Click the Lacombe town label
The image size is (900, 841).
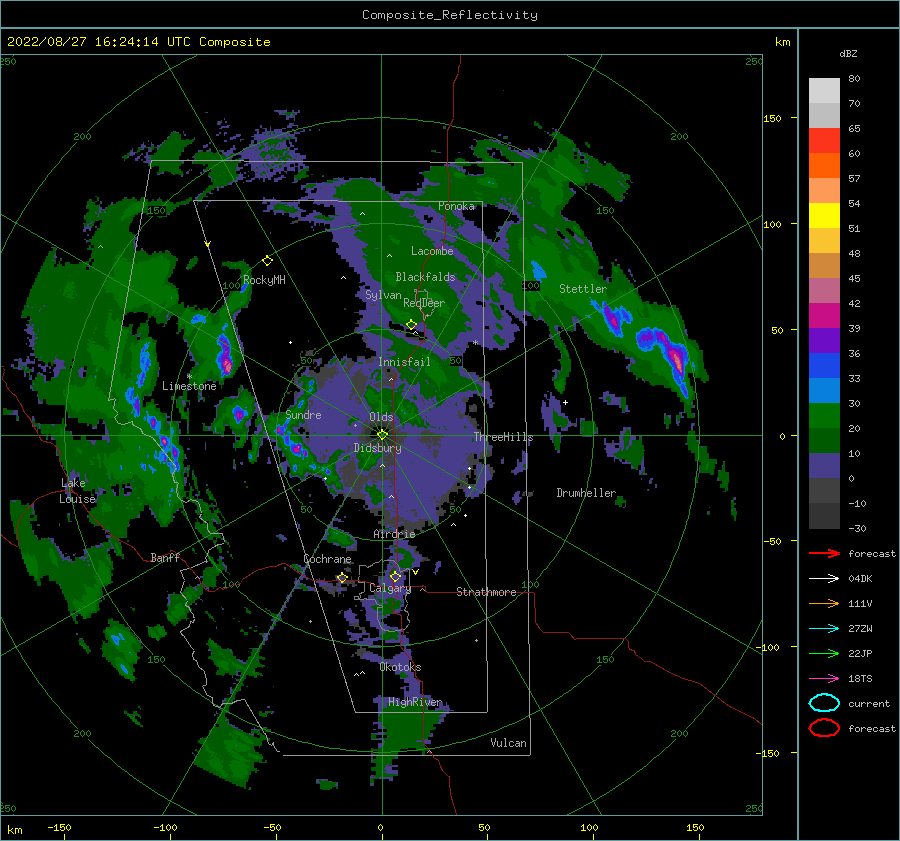click(x=432, y=251)
